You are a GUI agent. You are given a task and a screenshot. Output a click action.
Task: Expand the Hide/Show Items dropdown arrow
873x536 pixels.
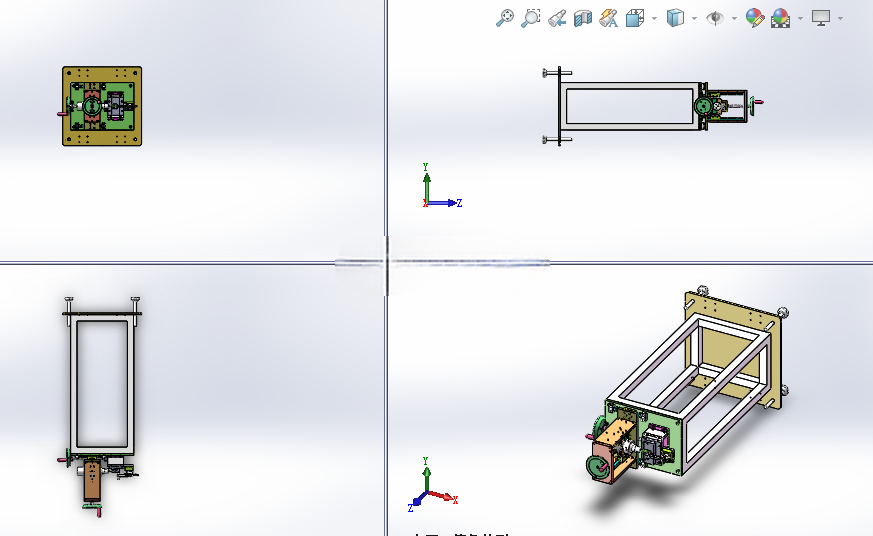pos(734,18)
